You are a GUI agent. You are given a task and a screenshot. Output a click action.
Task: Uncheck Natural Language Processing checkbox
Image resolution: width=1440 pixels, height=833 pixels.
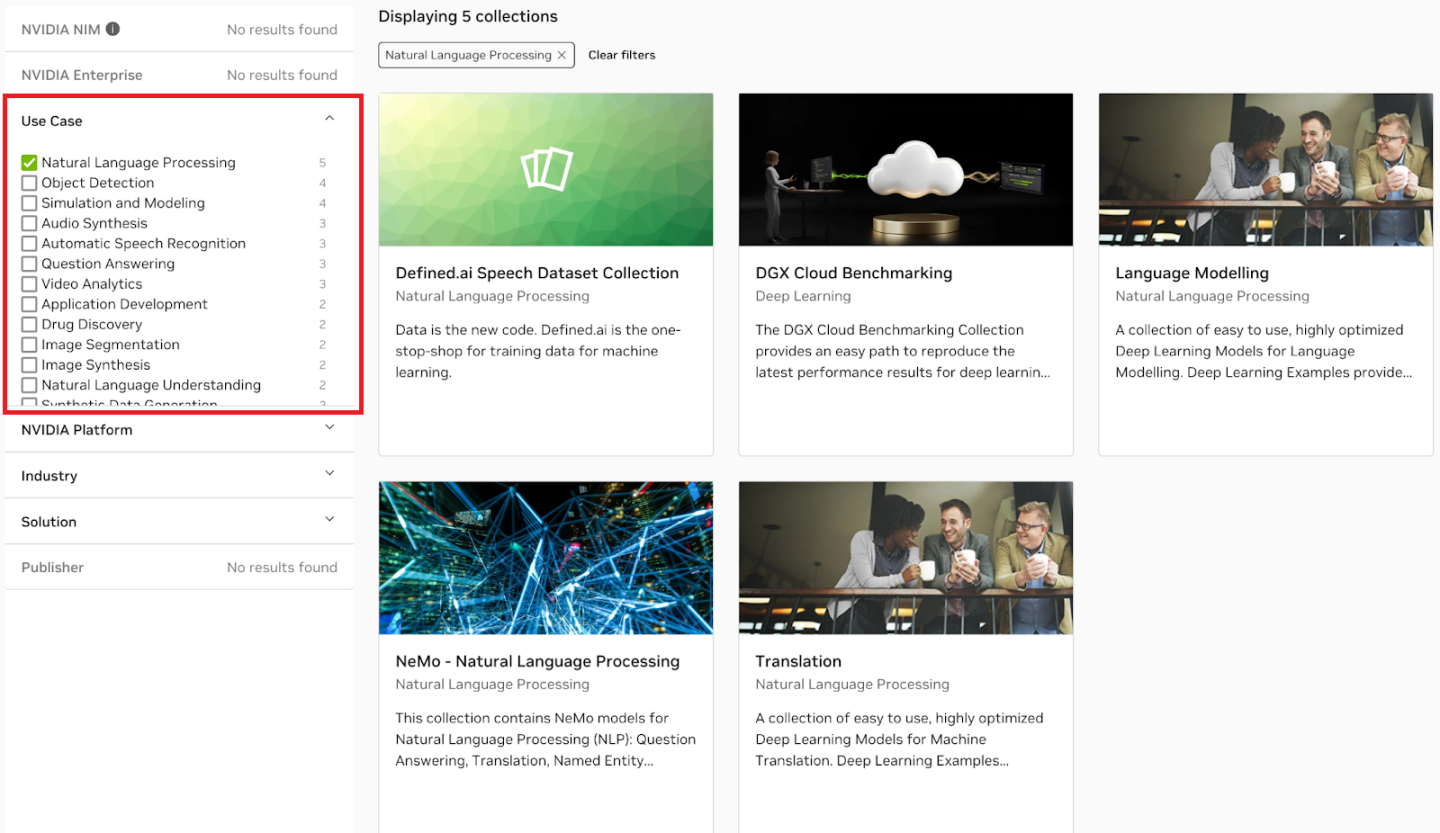(29, 162)
